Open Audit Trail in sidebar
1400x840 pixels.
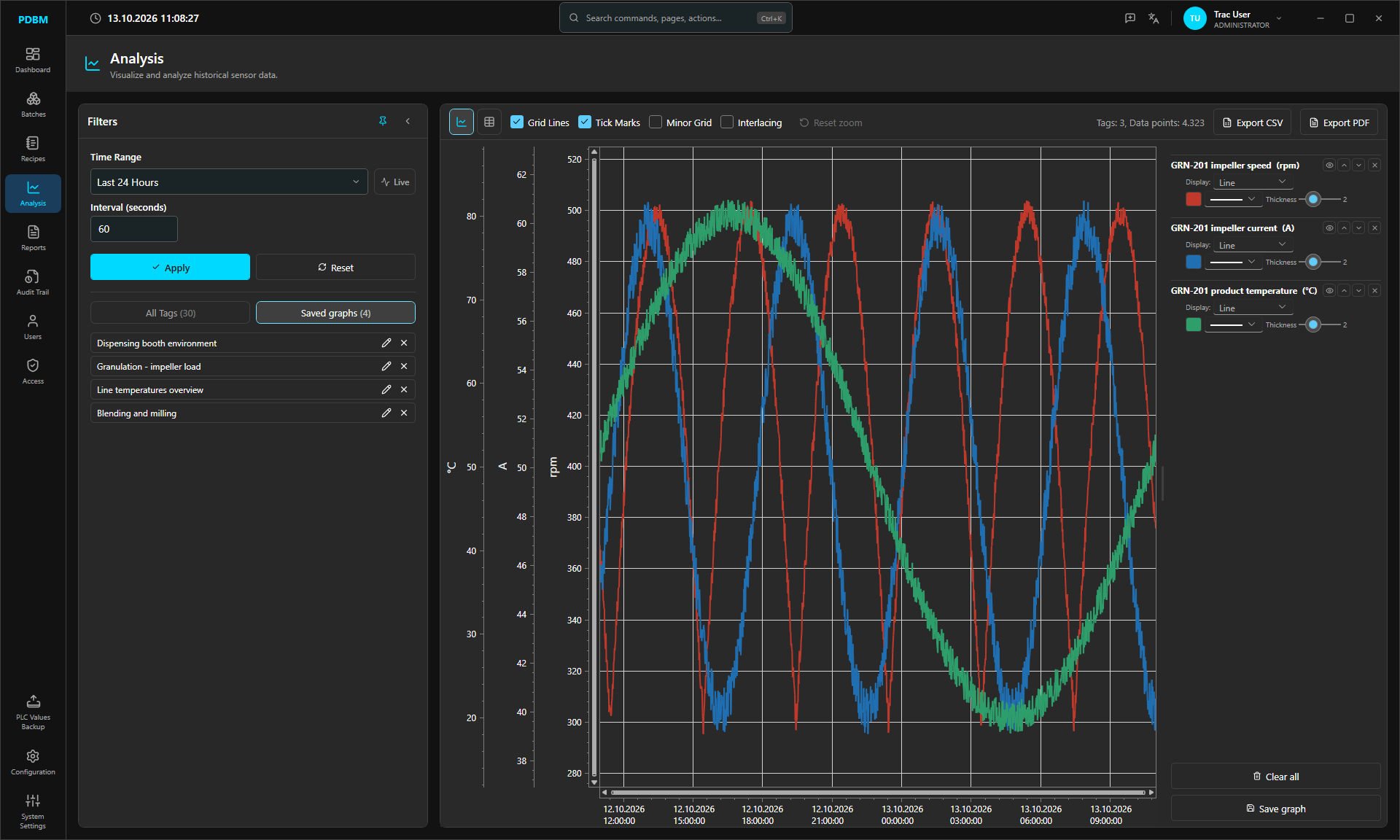[x=33, y=283]
